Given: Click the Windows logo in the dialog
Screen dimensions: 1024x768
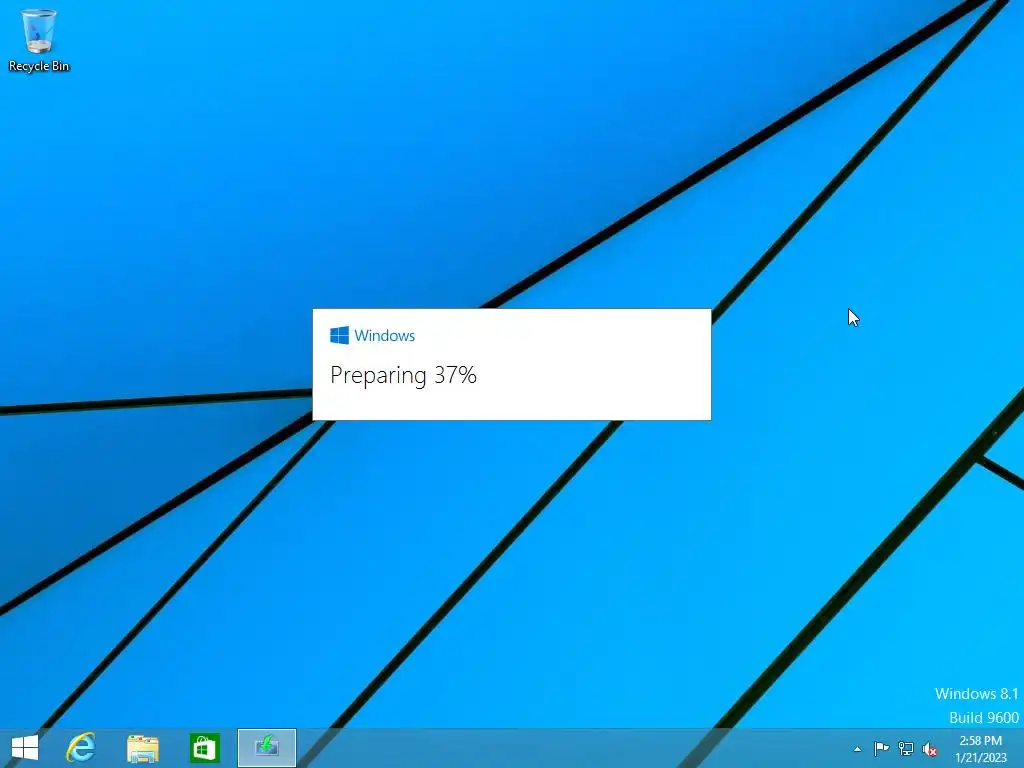Looking at the screenshot, I should tap(340, 335).
